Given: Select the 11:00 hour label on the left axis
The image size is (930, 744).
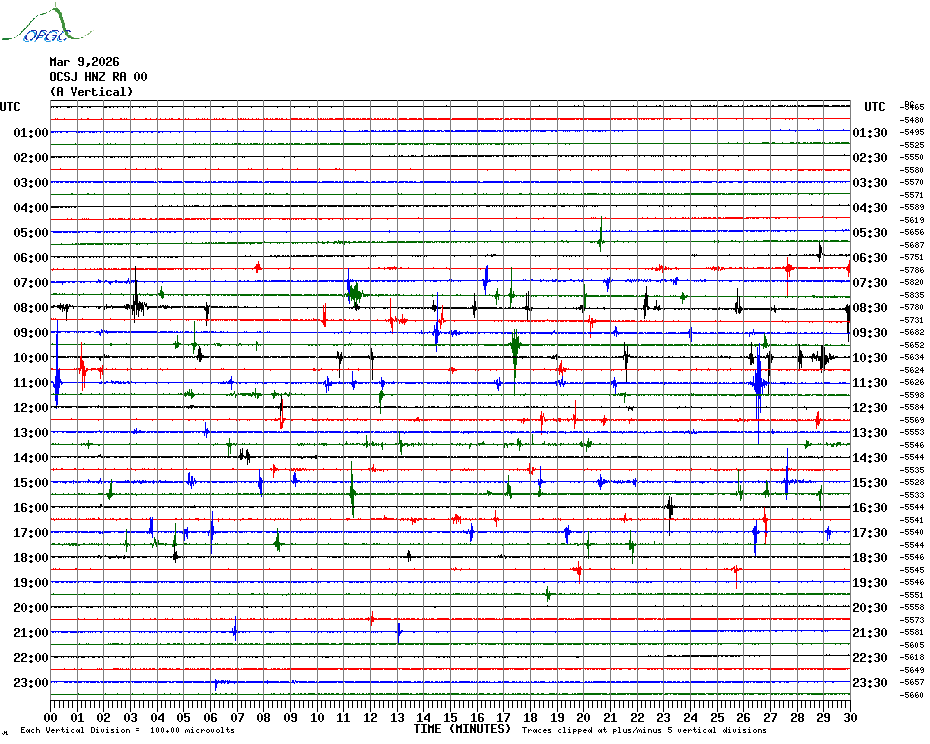Looking at the screenshot, I should (x=31, y=383).
